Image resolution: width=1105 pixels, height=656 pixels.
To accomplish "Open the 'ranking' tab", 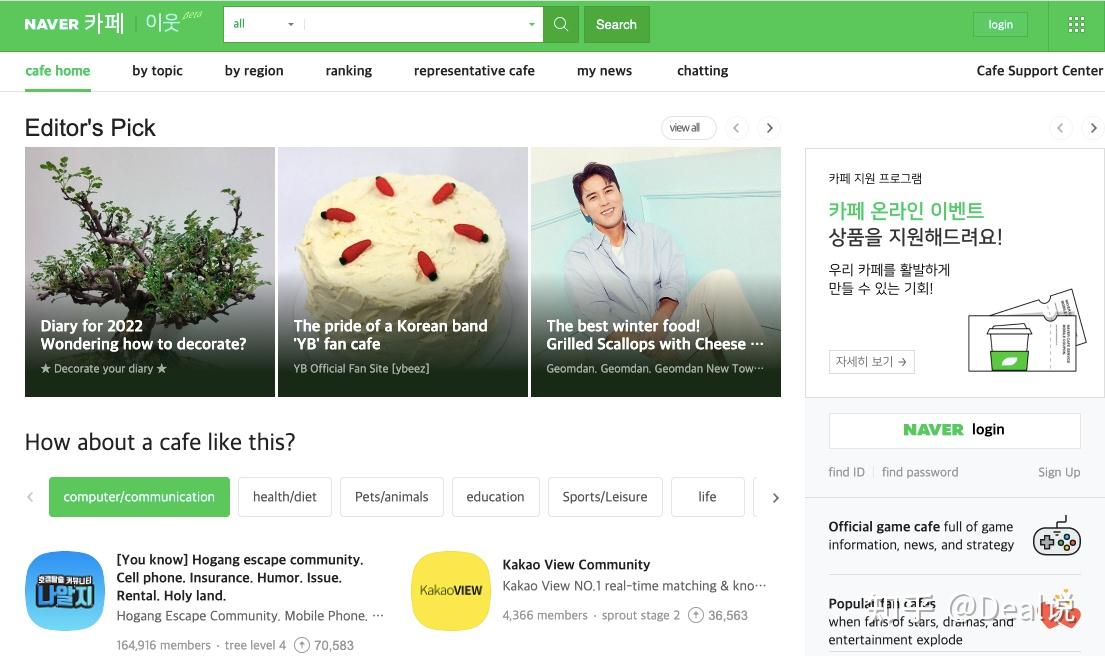I will click(x=348, y=71).
